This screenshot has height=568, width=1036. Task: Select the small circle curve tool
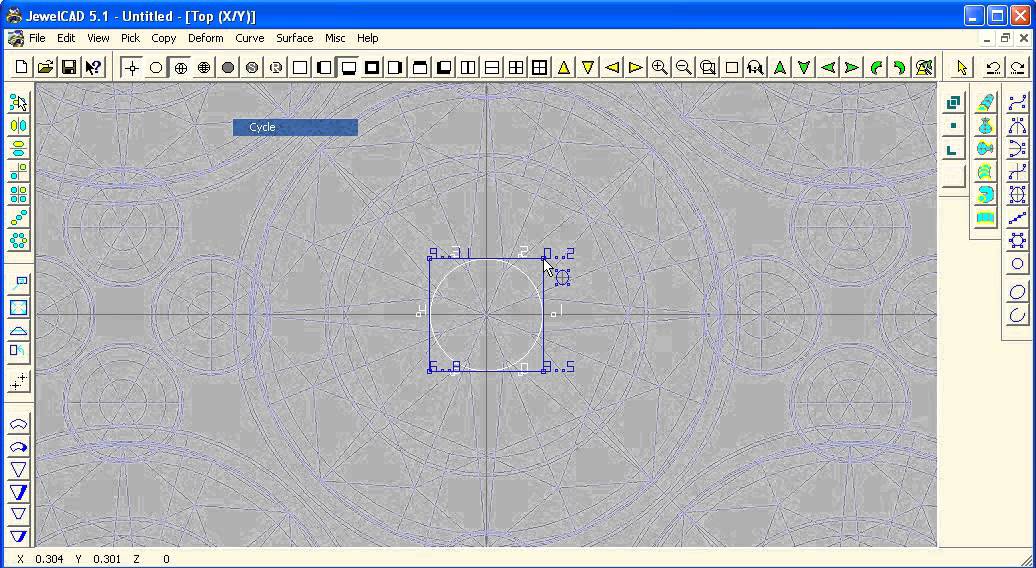click(x=1018, y=264)
